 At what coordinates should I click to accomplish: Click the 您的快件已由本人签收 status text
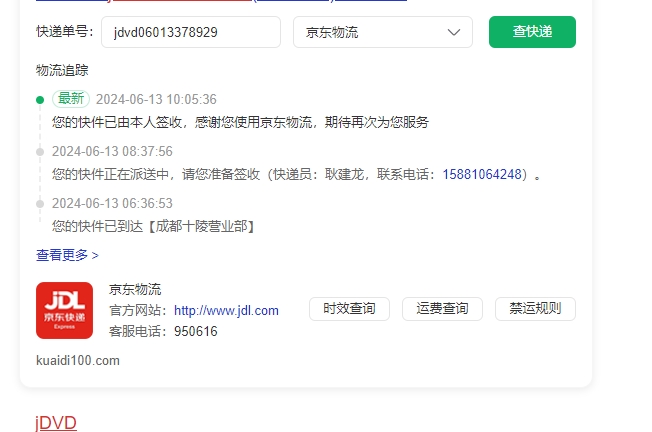click(240, 122)
